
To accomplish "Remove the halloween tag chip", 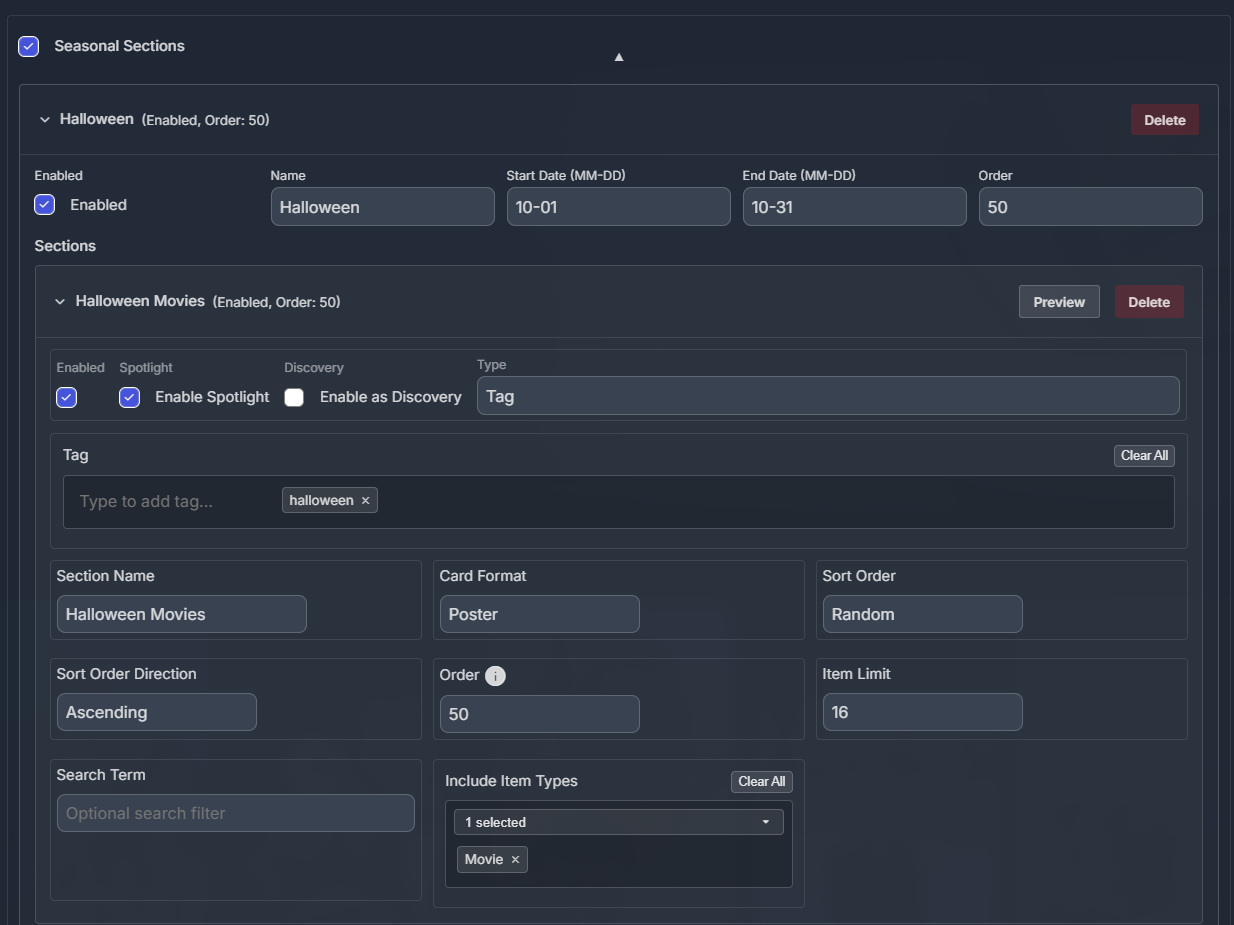I will pyautogui.click(x=366, y=501).
